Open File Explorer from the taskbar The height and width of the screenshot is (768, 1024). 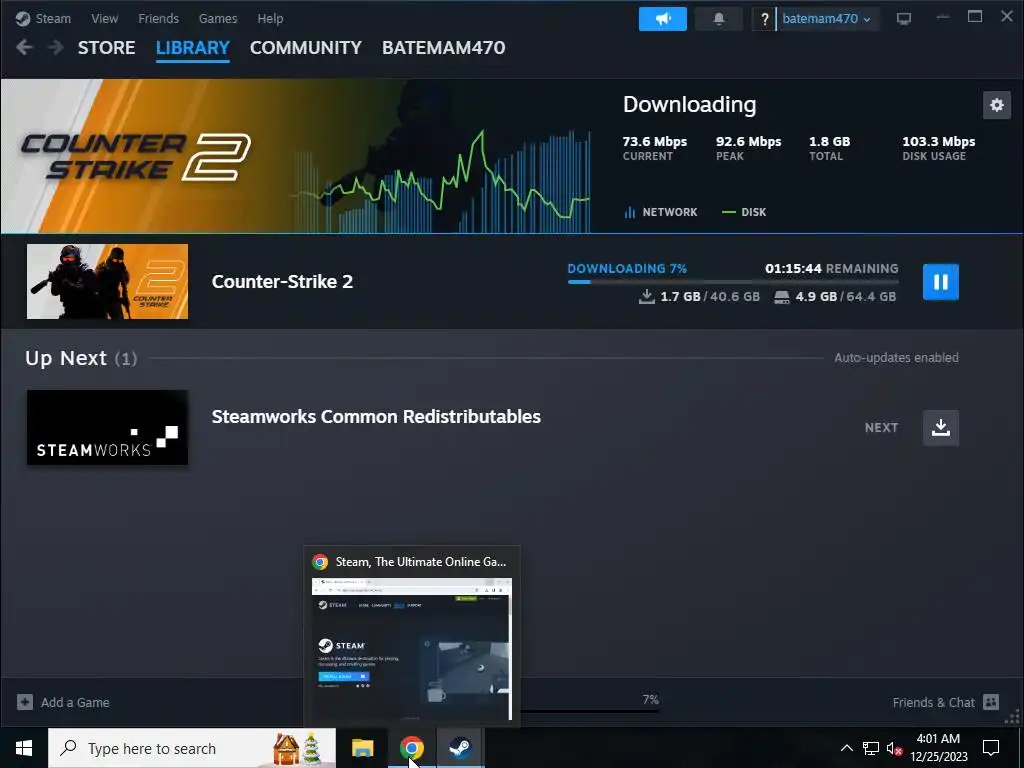(362, 748)
